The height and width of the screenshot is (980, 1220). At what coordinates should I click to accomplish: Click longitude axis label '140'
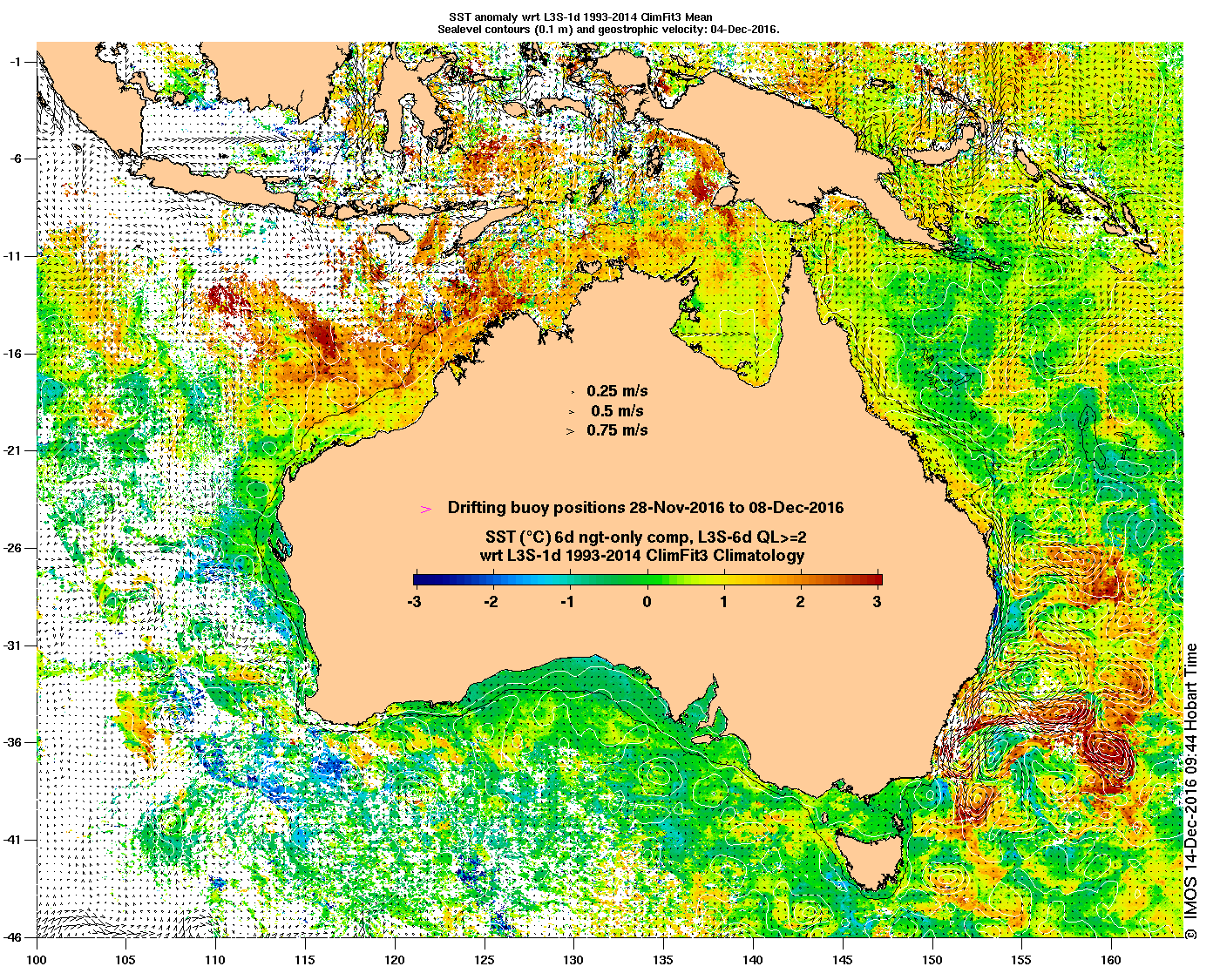click(753, 960)
